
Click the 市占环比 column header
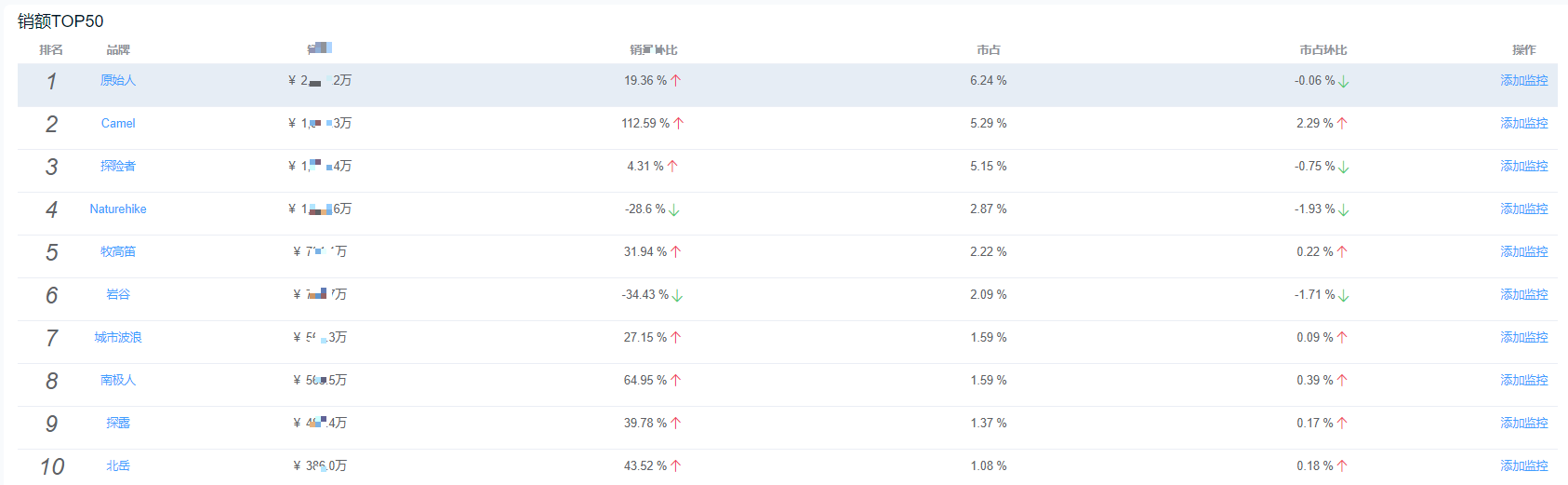[1322, 50]
